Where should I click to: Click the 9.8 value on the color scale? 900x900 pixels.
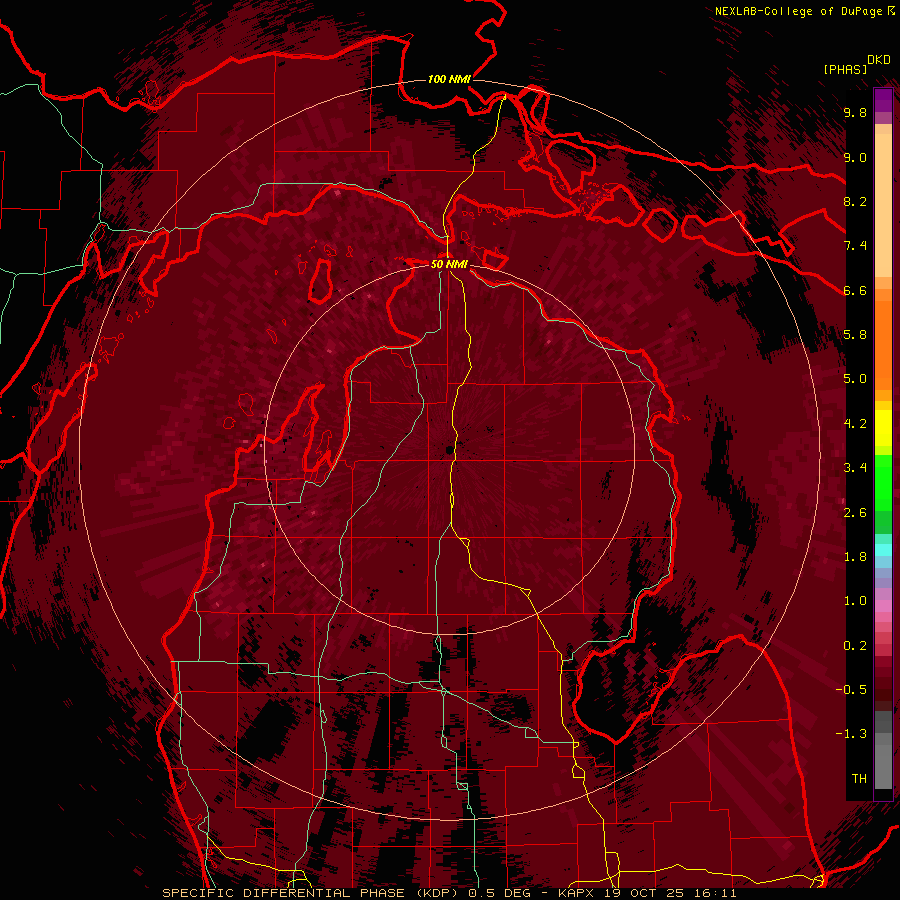coord(855,113)
